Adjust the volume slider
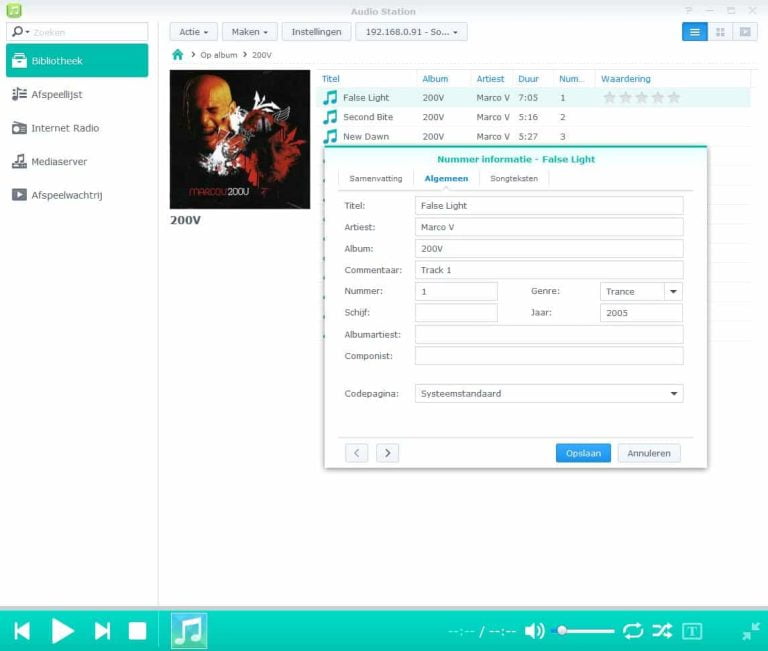This screenshot has height=651, width=768. coord(583,631)
